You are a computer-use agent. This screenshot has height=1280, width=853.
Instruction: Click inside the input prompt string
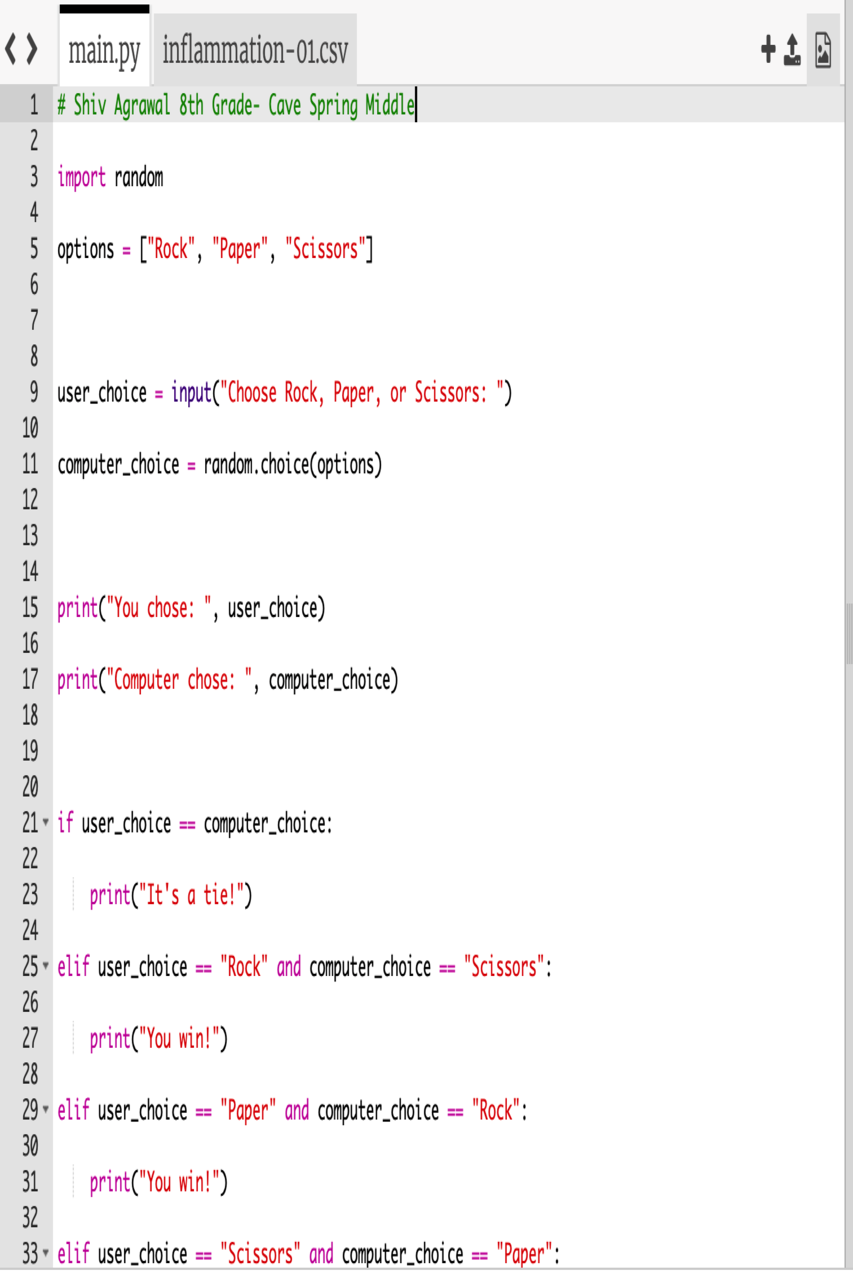pyautogui.click(x=360, y=393)
